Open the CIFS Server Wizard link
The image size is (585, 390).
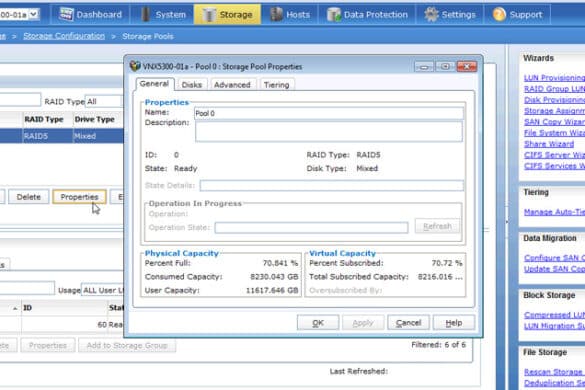point(554,155)
